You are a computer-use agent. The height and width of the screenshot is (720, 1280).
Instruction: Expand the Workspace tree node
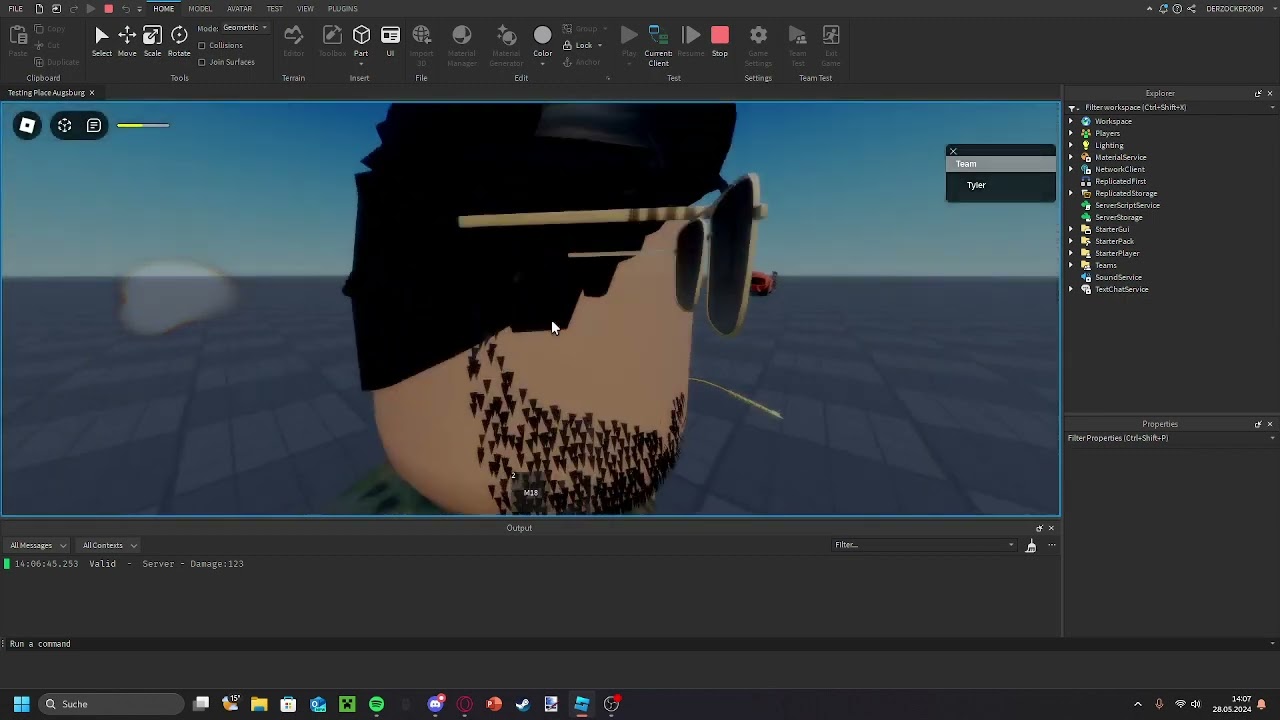pyautogui.click(x=1071, y=121)
